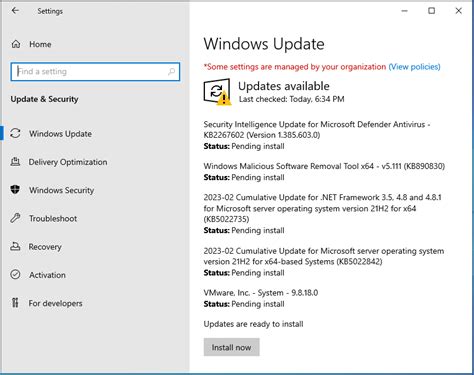Open the For developers page
This screenshot has height=375, width=474.
coord(55,303)
